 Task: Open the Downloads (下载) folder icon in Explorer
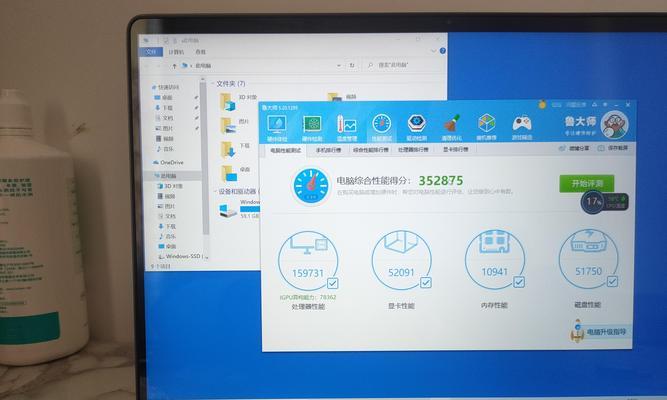(228, 150)
